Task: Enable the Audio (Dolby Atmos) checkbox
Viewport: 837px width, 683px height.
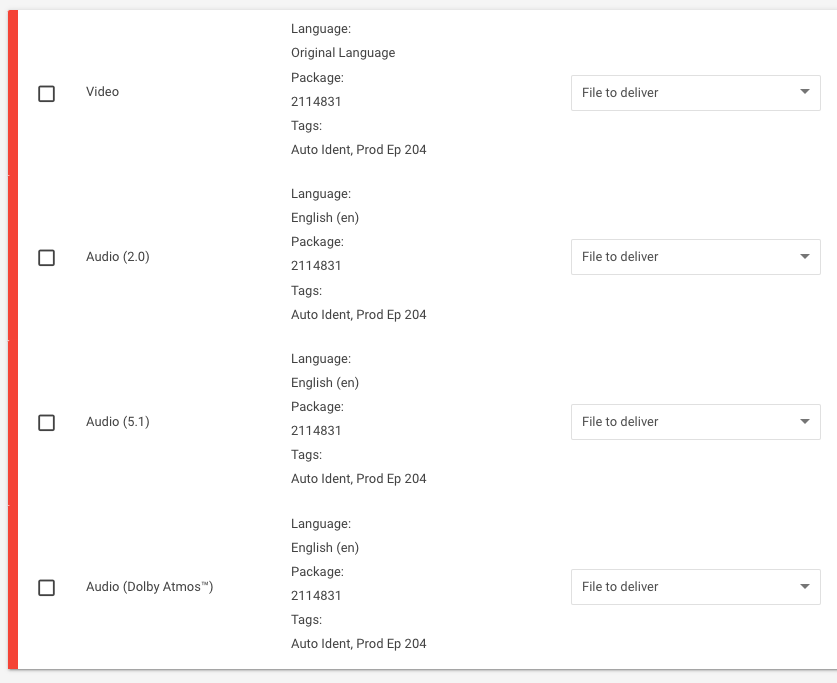Action: (46, 587)
